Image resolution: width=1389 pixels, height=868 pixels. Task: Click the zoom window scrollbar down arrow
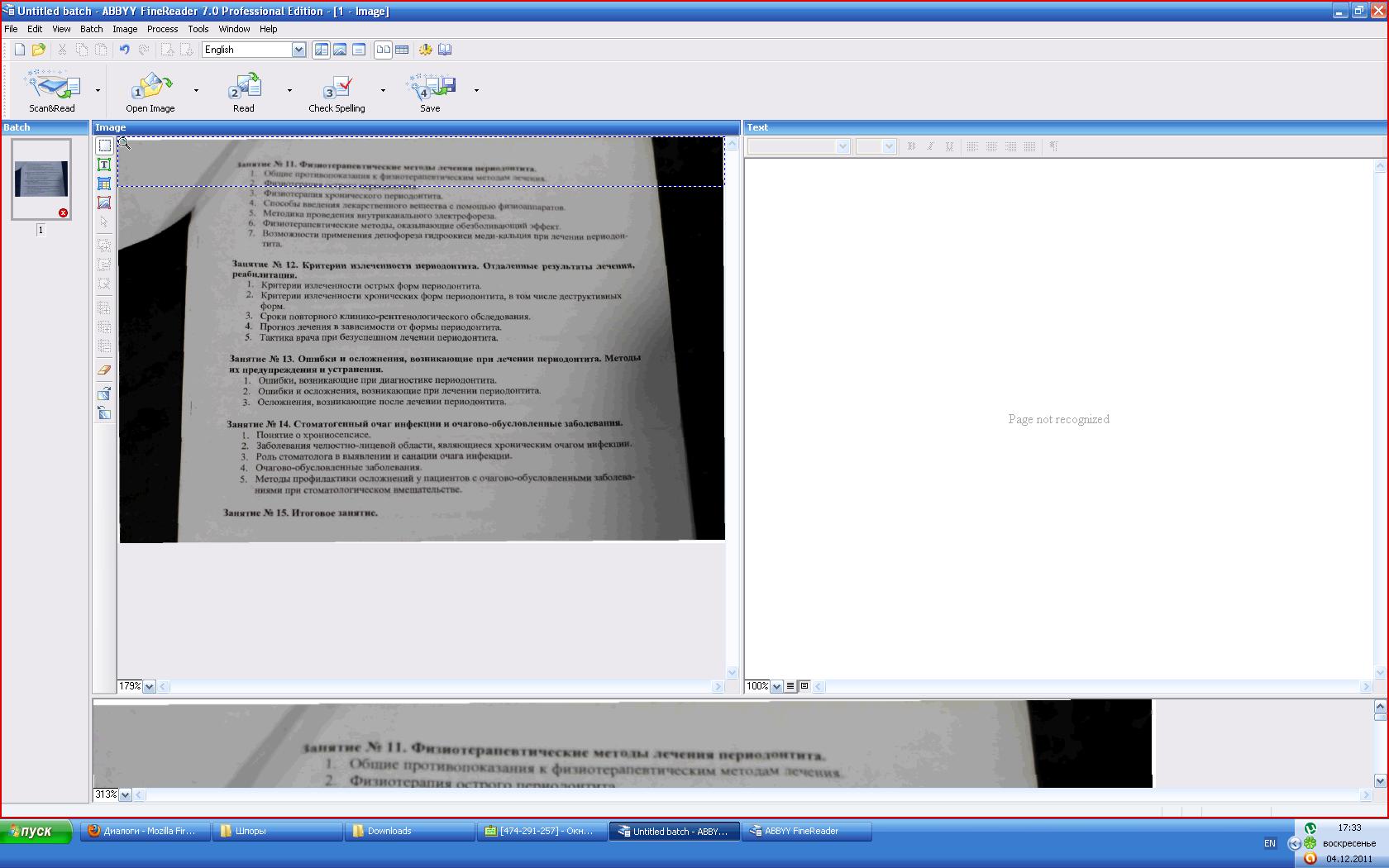point(1379,781)
